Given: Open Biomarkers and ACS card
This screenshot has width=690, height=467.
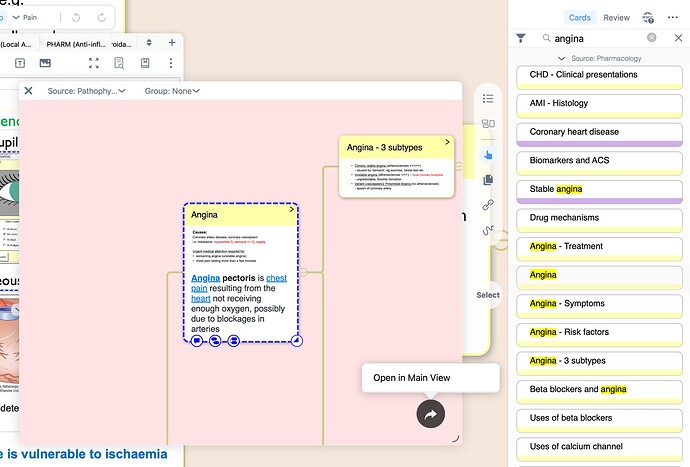Looking at the screenshot, I should point(599,163).
